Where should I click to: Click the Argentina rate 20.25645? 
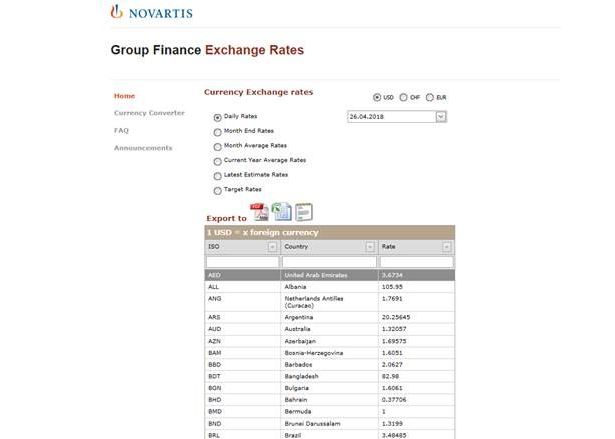(x=417, y=317)
